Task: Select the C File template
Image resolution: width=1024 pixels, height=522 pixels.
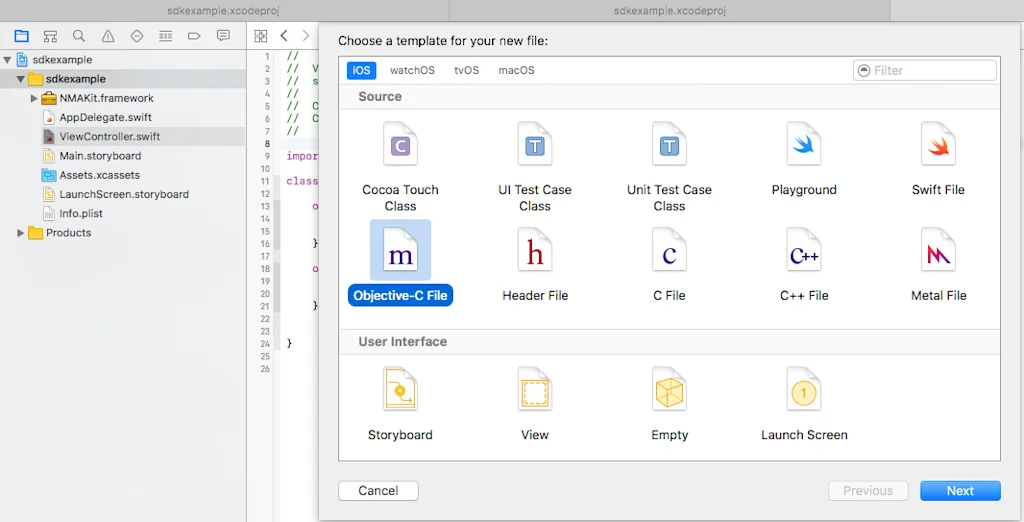Action: tap(669, 264)
